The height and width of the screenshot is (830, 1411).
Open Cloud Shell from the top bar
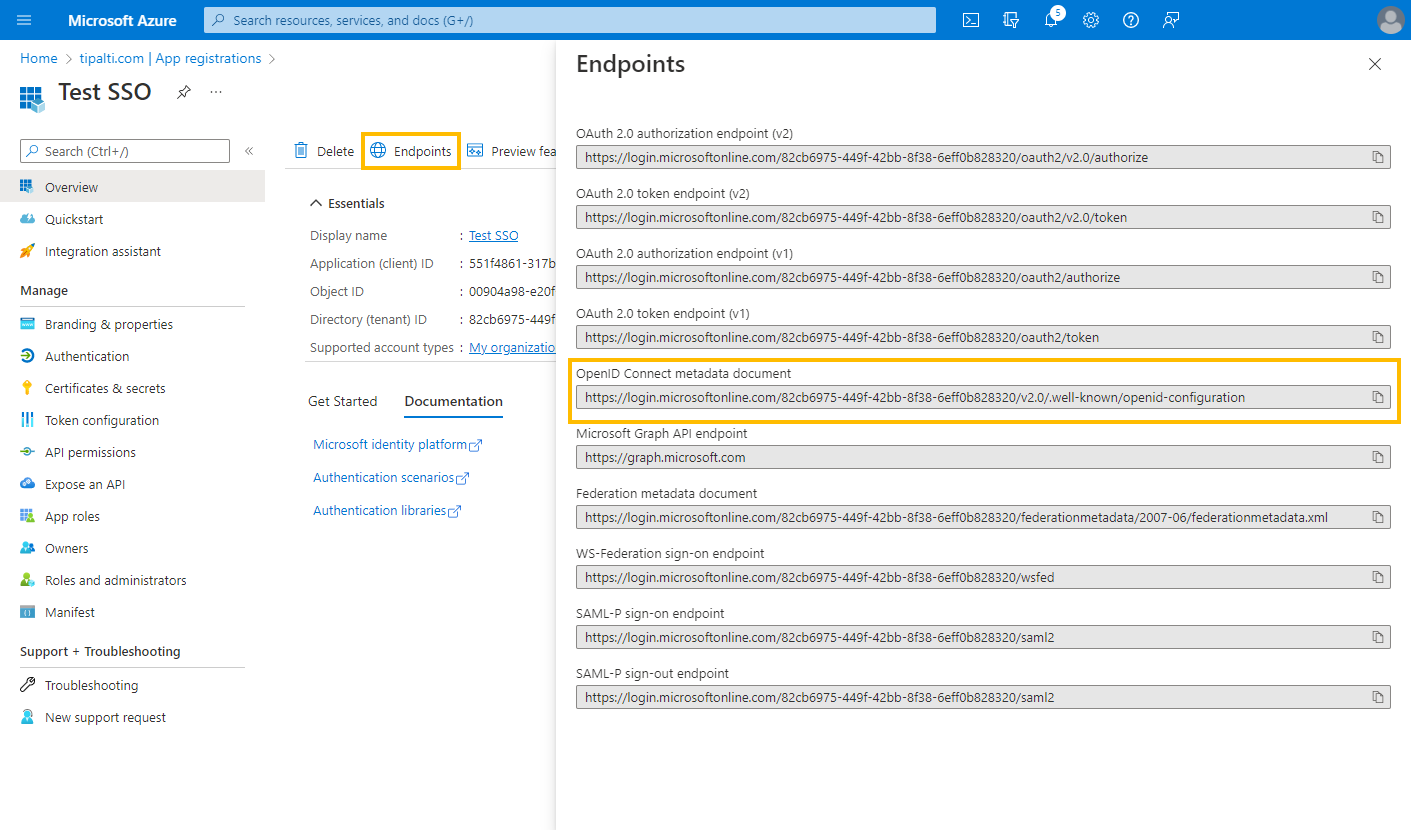point(970,20)
